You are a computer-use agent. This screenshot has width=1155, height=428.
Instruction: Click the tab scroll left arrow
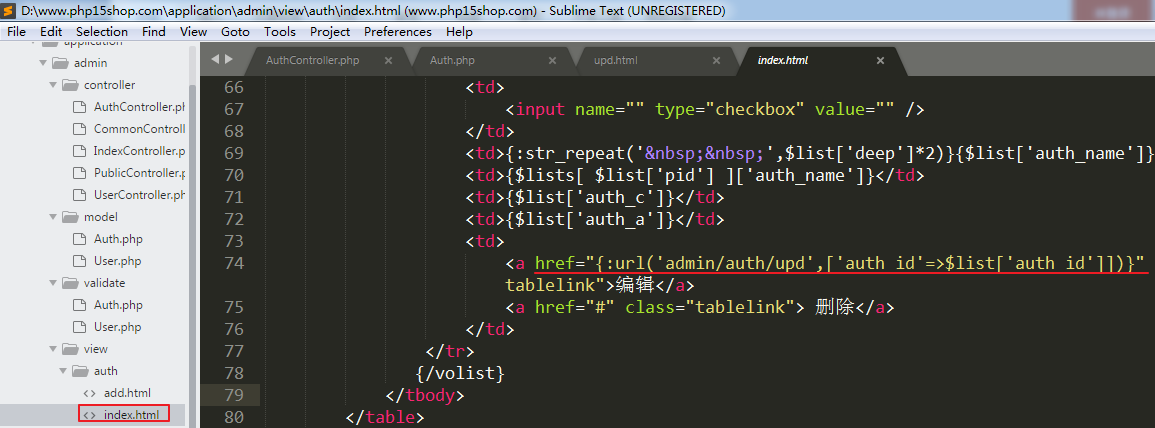pos(215,60)
